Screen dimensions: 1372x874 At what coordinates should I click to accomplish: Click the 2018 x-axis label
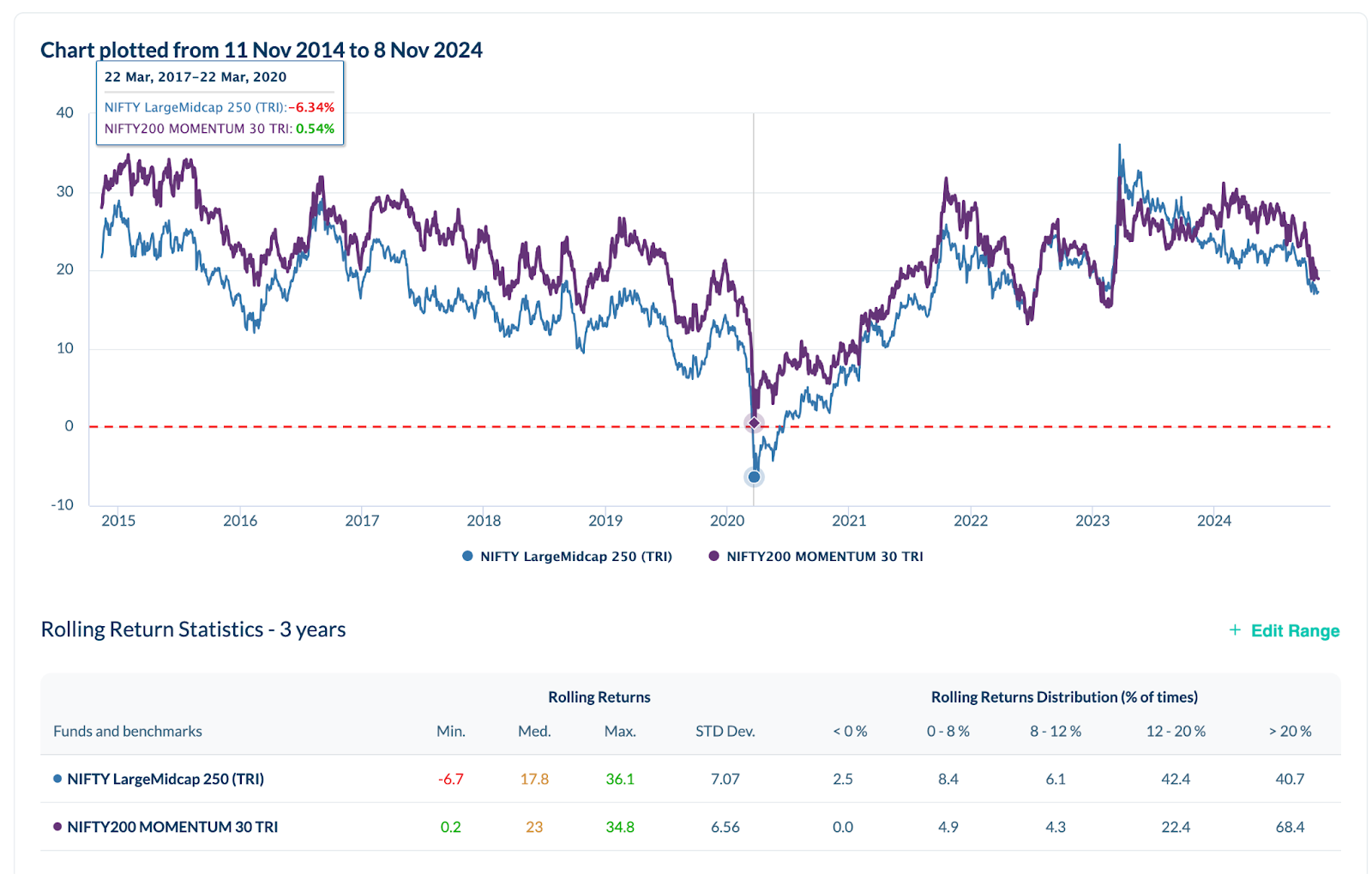click(x=484, y=521)
